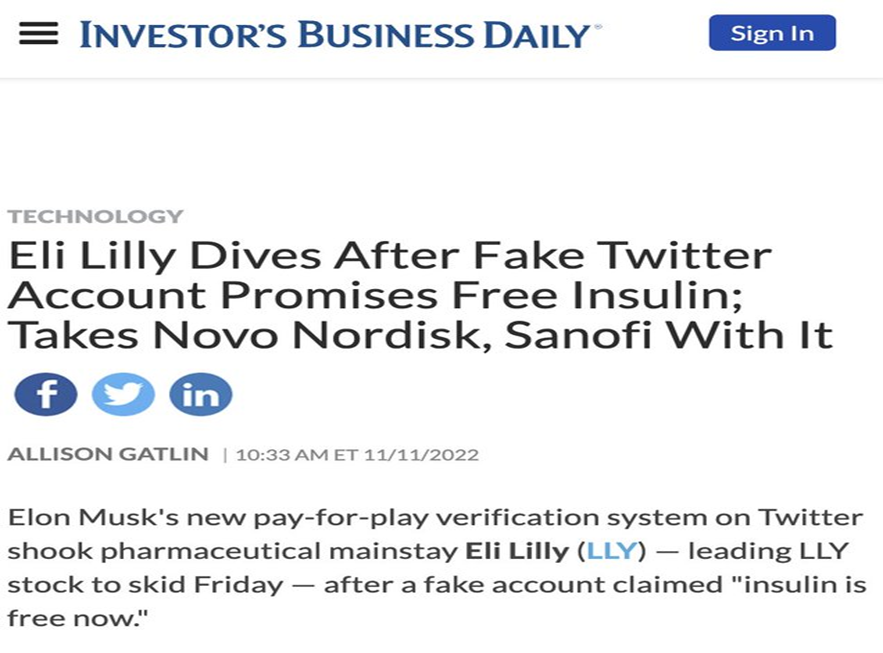Share the article on Facebook

(x=45, y=395)
